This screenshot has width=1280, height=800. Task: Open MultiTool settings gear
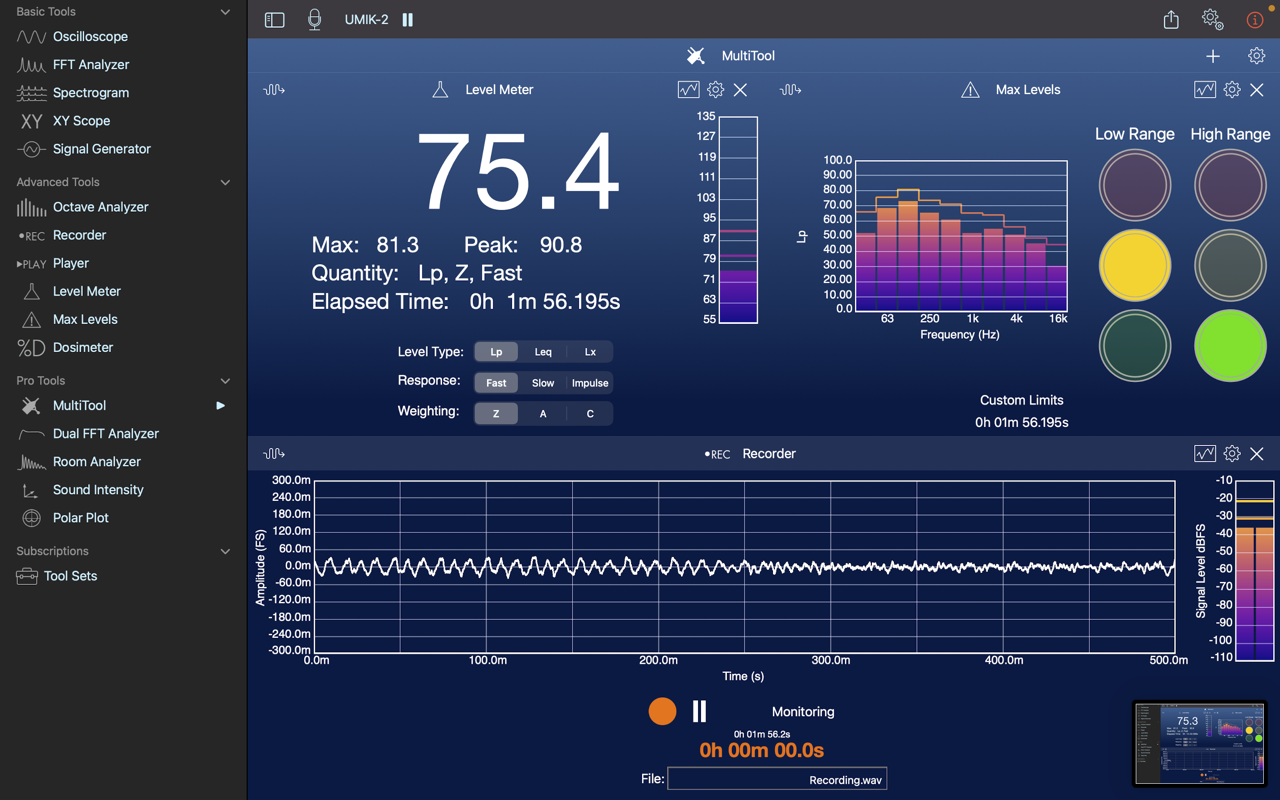click(x=1256, y=56)
